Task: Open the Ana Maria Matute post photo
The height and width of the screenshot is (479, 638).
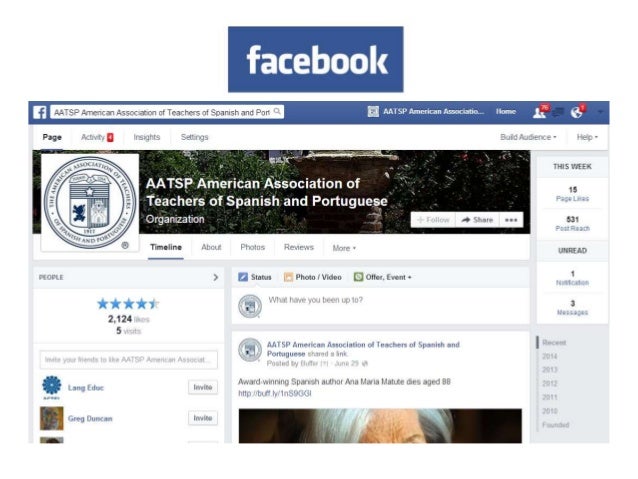Action: coord(380,426)
